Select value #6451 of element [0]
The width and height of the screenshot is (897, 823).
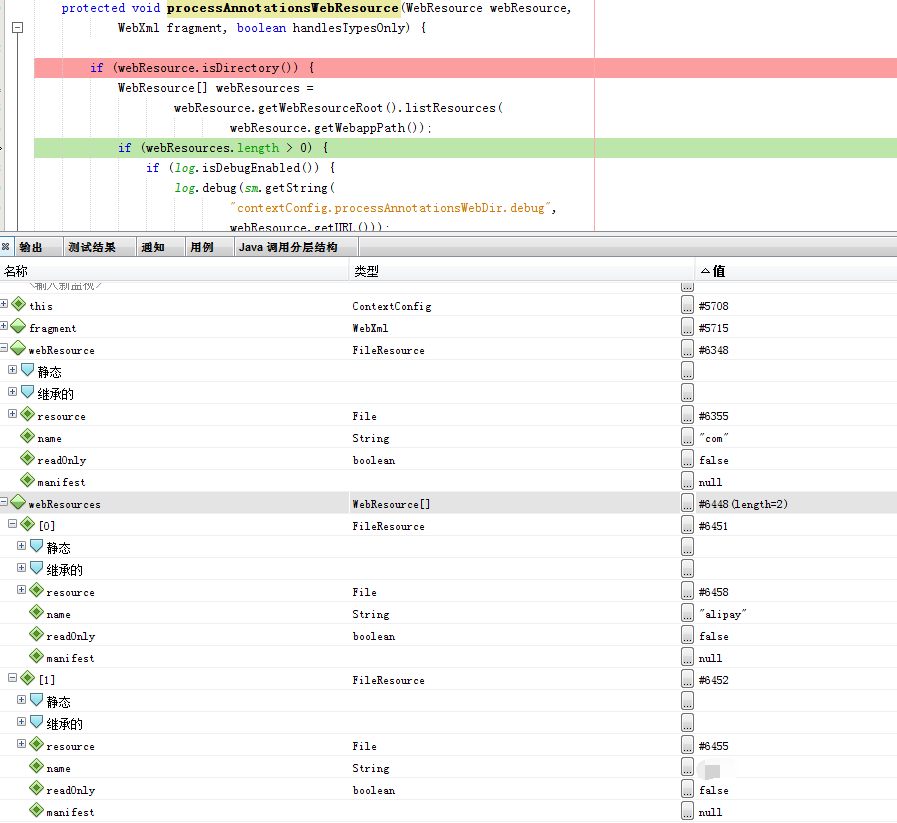click(x=713, y=526)
